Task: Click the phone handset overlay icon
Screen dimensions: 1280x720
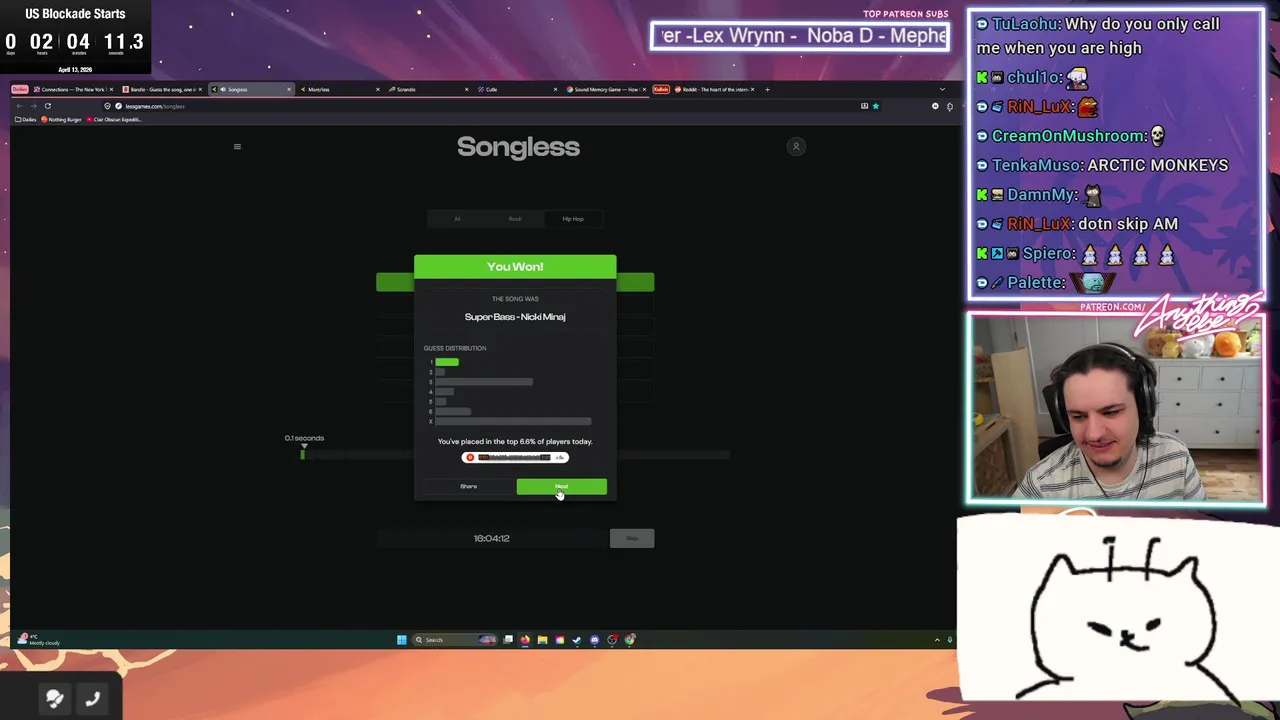Action: pyautogui.click(x=92, y=699)
